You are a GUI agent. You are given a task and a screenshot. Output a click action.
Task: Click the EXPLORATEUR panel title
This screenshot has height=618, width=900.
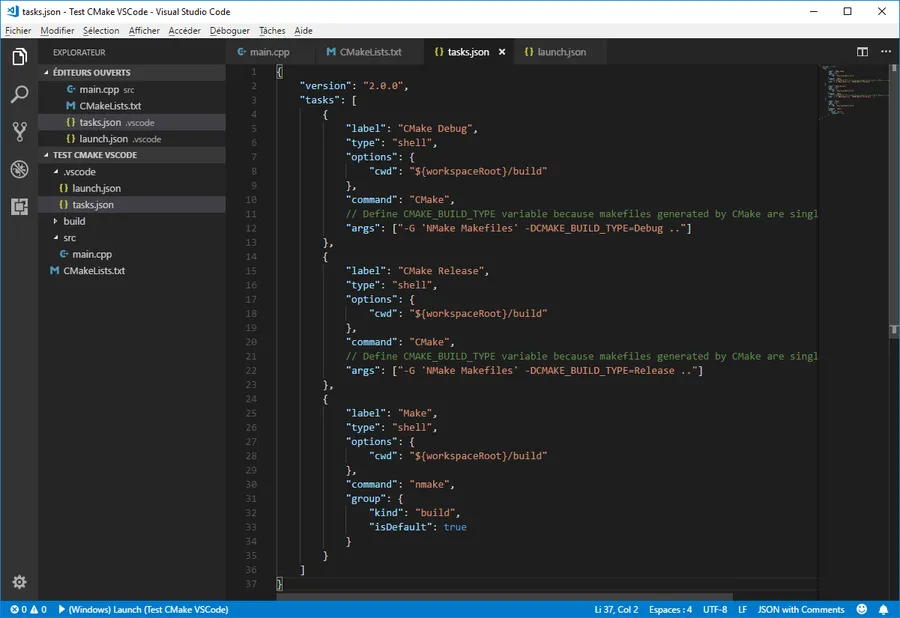click(79, 52)
